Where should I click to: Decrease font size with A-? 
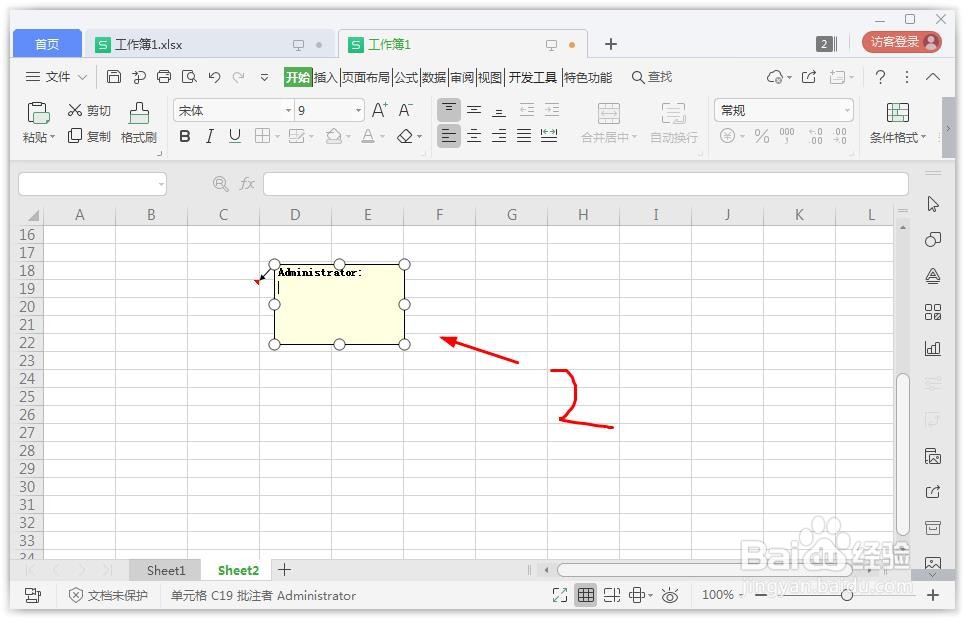(x=405, y=110)
